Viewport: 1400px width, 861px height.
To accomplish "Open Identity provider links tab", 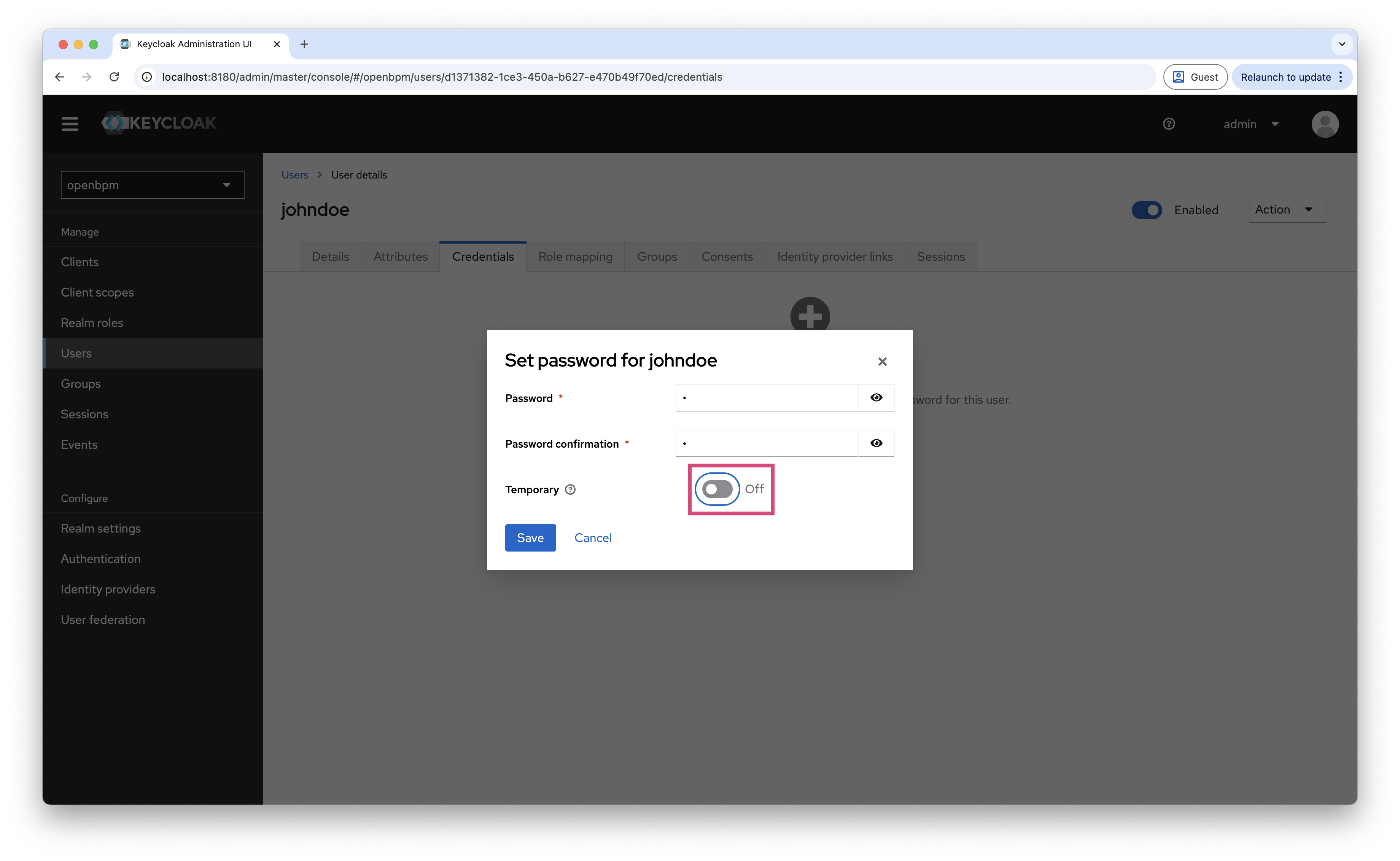I will (835, 257).
